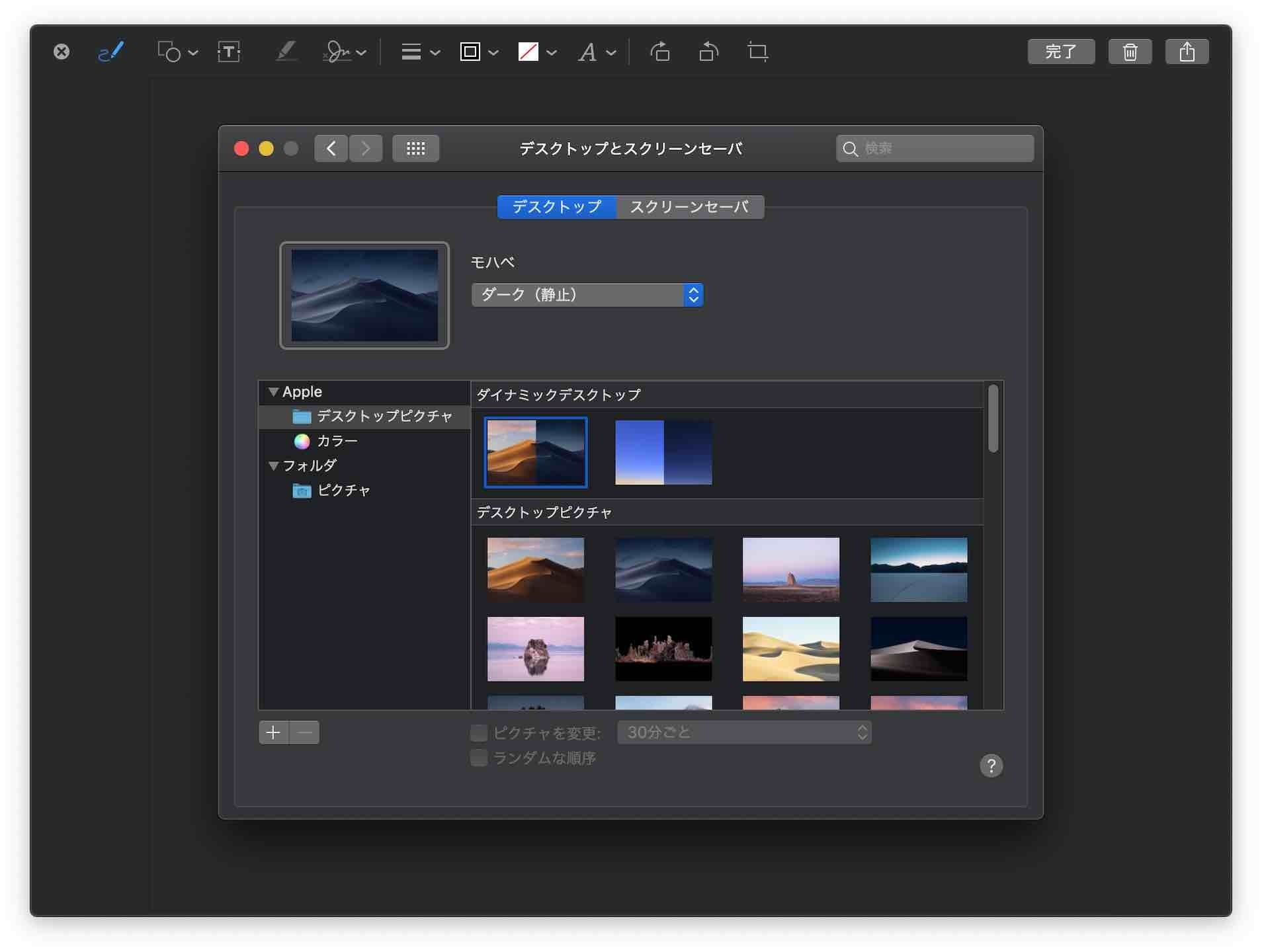Viewport: 1262px width, 952px height.
Task: Select the カラー item in sidebar
Action: (x=337, y=441)
